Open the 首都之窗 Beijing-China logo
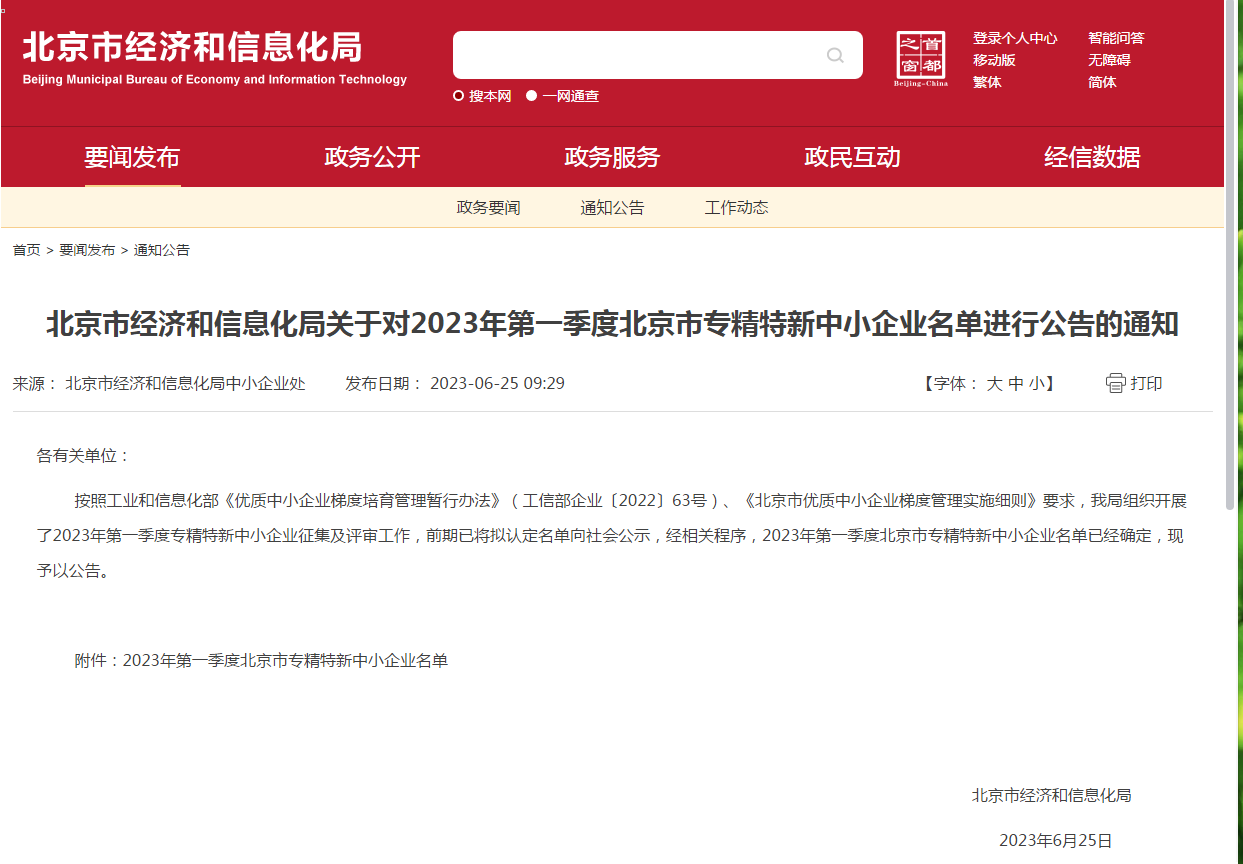The width and height of the screenshot is (1243, 864). 921,59
